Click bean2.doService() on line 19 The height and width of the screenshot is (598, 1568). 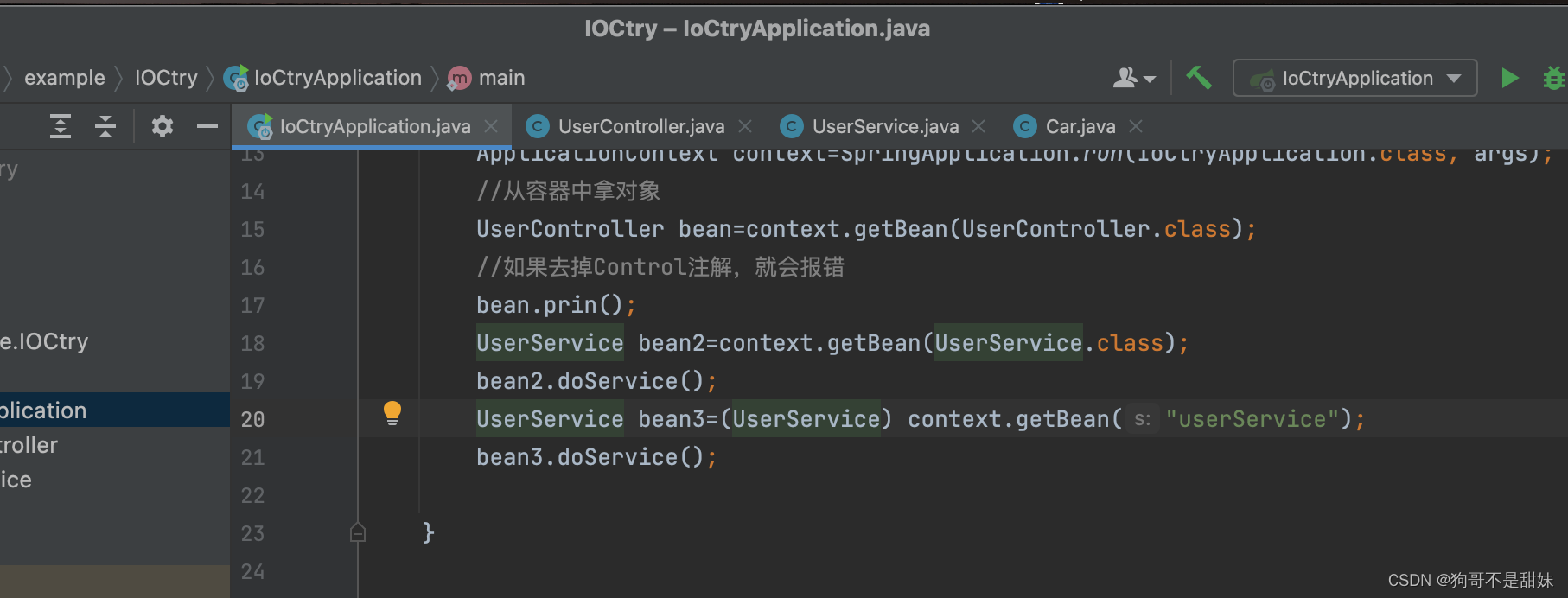point(596,381)
